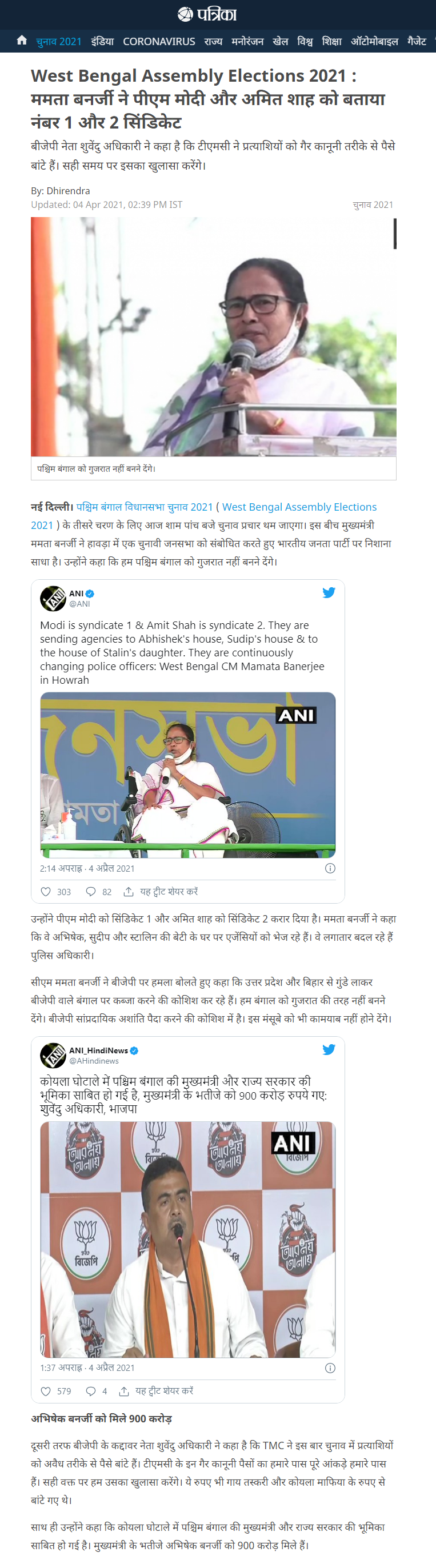This screenshot has width=436, height=1568.
Task: Go to the मनोरंजन section
Action: [x=247, y=41]
